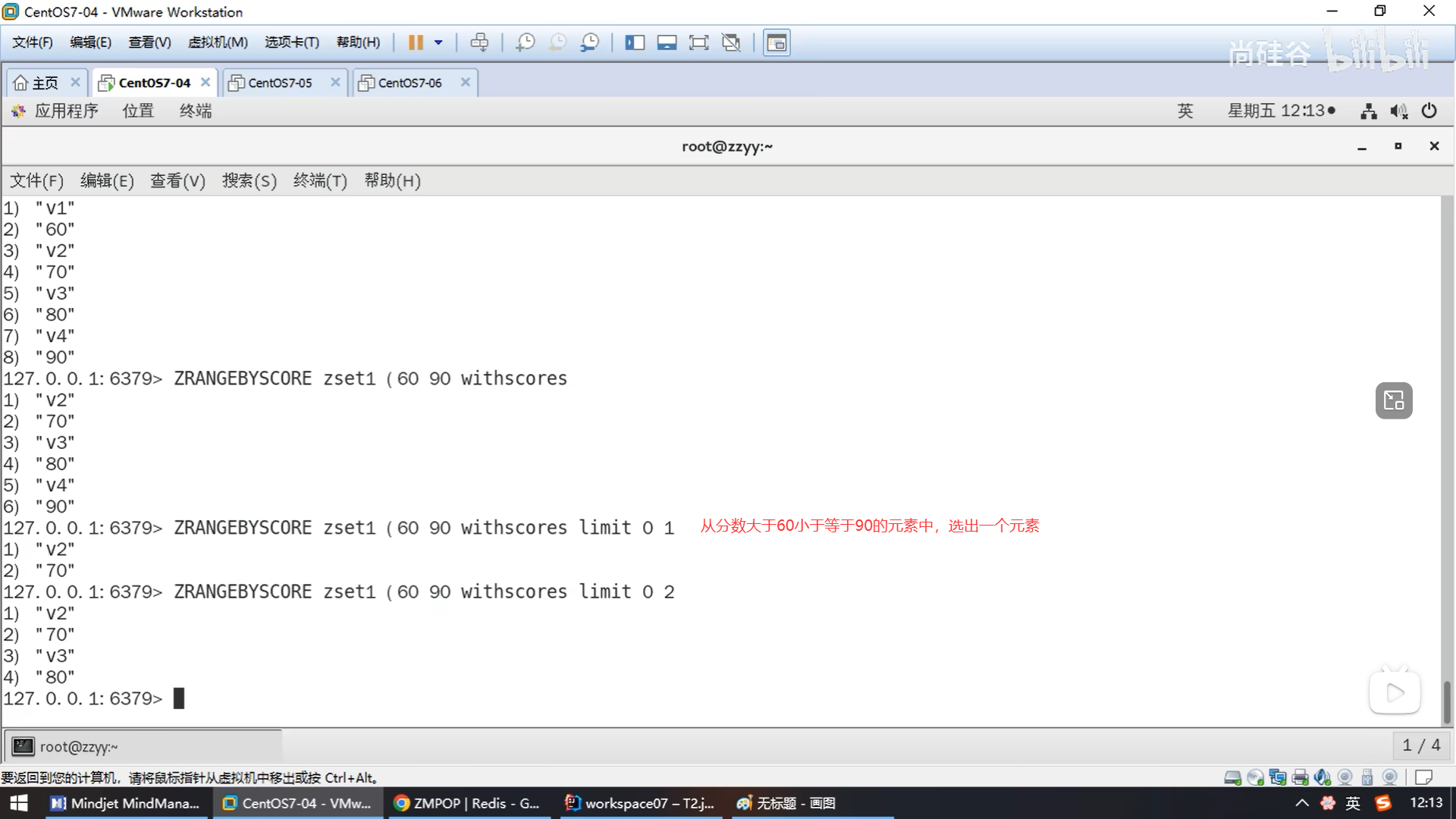Open the 虚拟机(M) menu
1456x819 pixels.
[218, 42]
